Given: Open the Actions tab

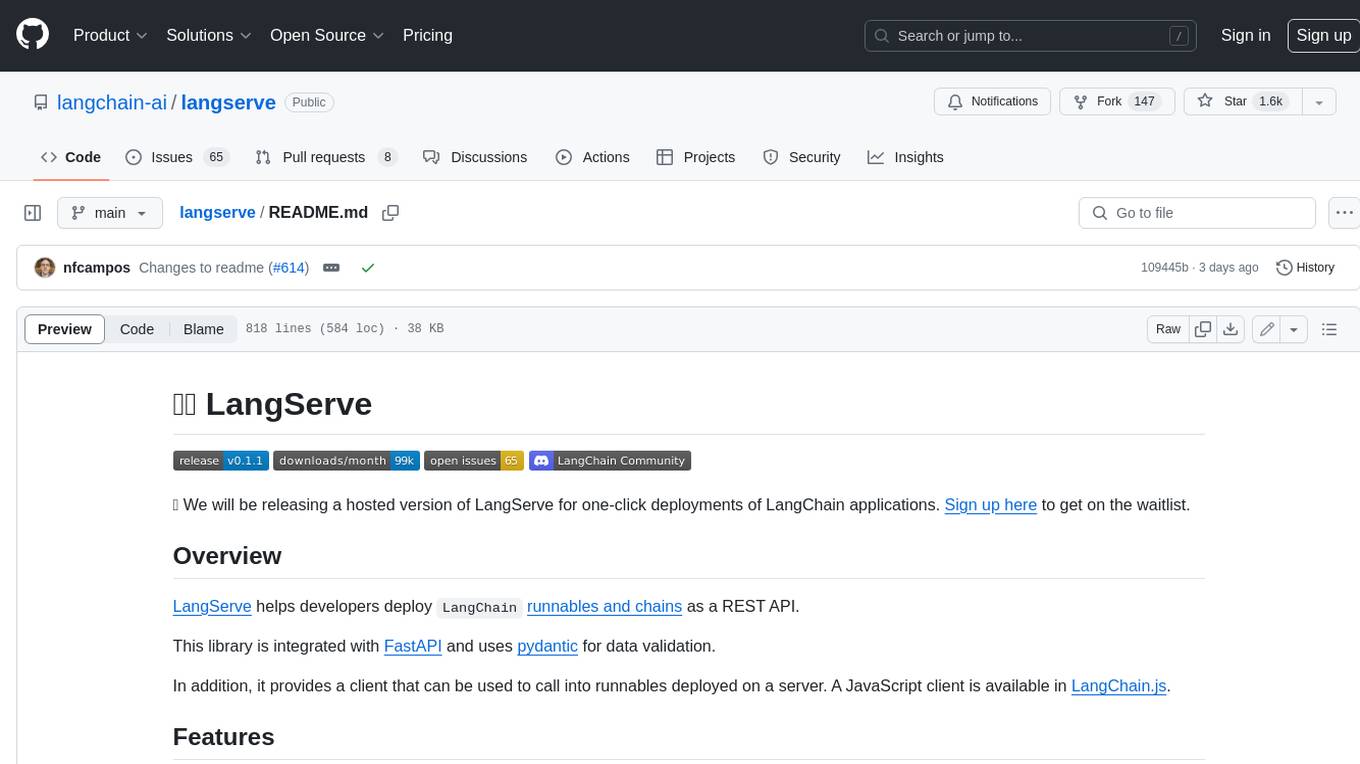Looking at the screenshot, I should (x=593, y=157).
